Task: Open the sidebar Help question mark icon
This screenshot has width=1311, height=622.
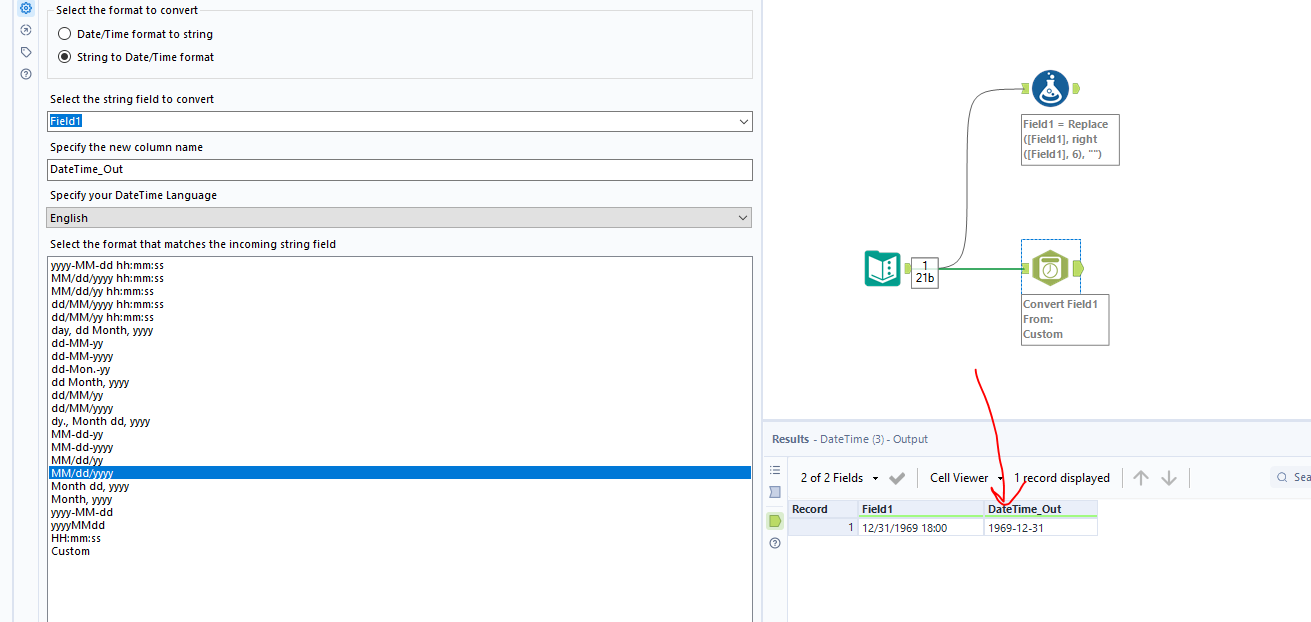Action: (25, 73)
